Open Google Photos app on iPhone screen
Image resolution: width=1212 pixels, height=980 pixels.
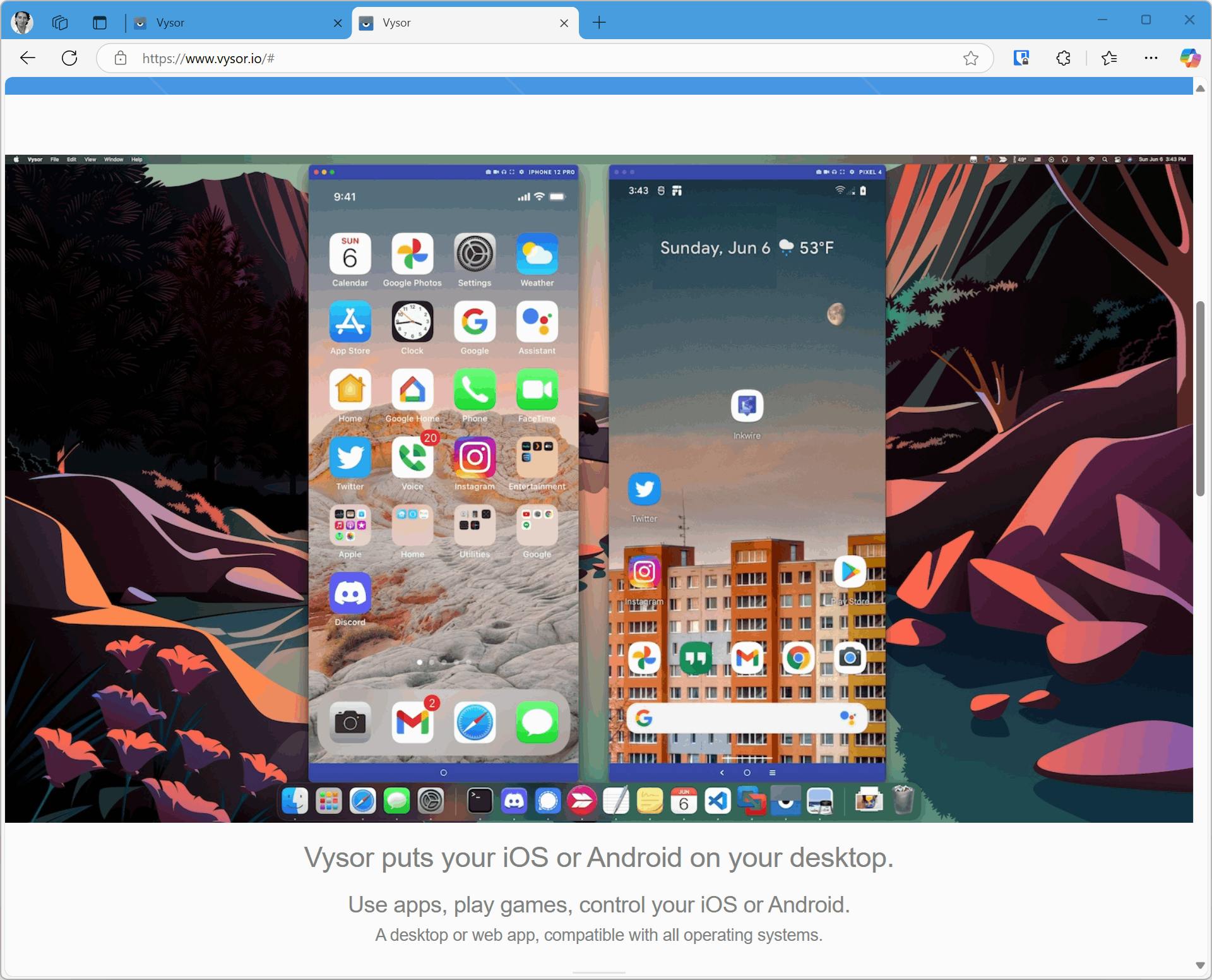pos(412,254)
